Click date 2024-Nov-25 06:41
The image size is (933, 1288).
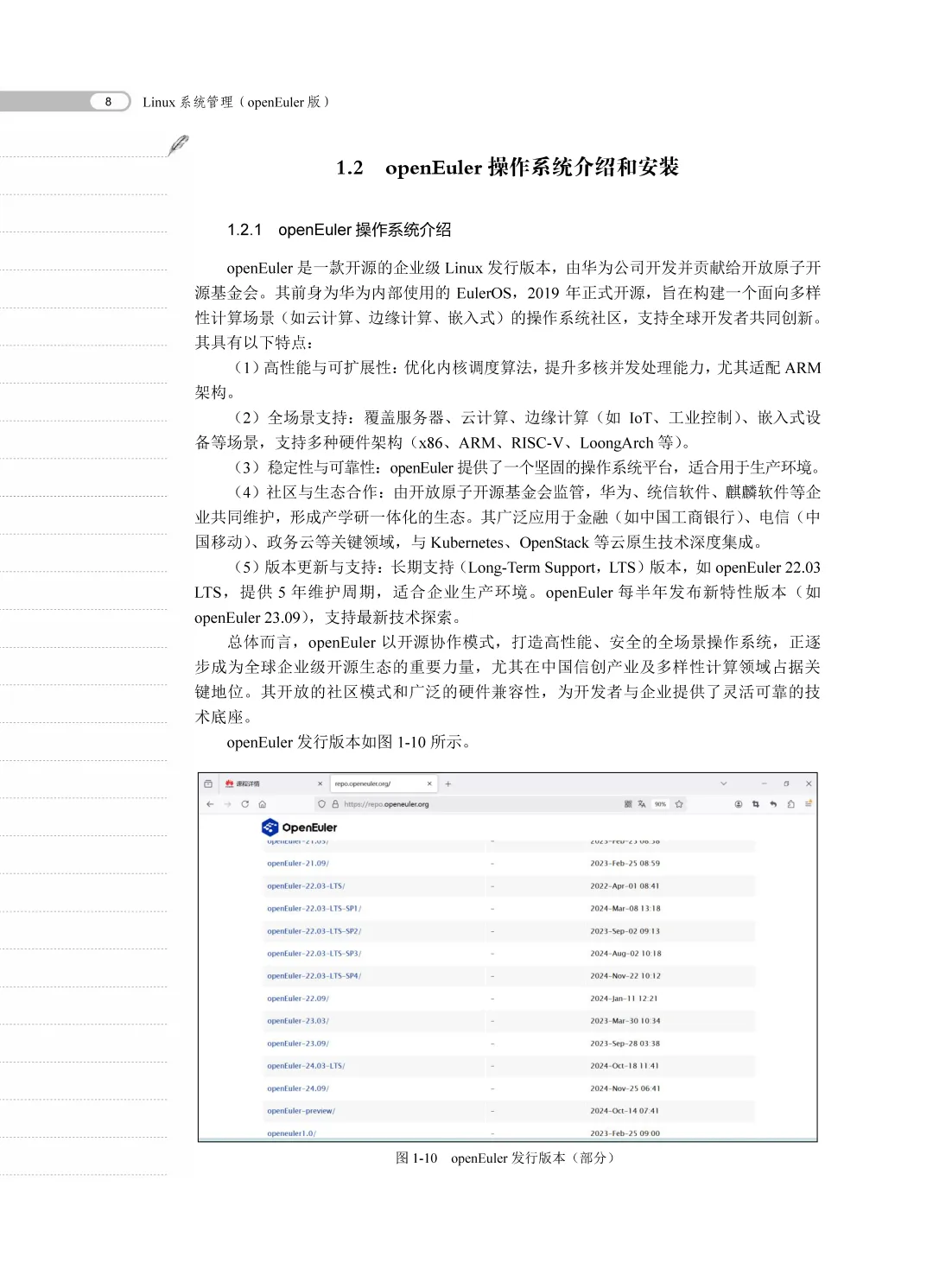pyautogui.click(x=625, y=1088)
